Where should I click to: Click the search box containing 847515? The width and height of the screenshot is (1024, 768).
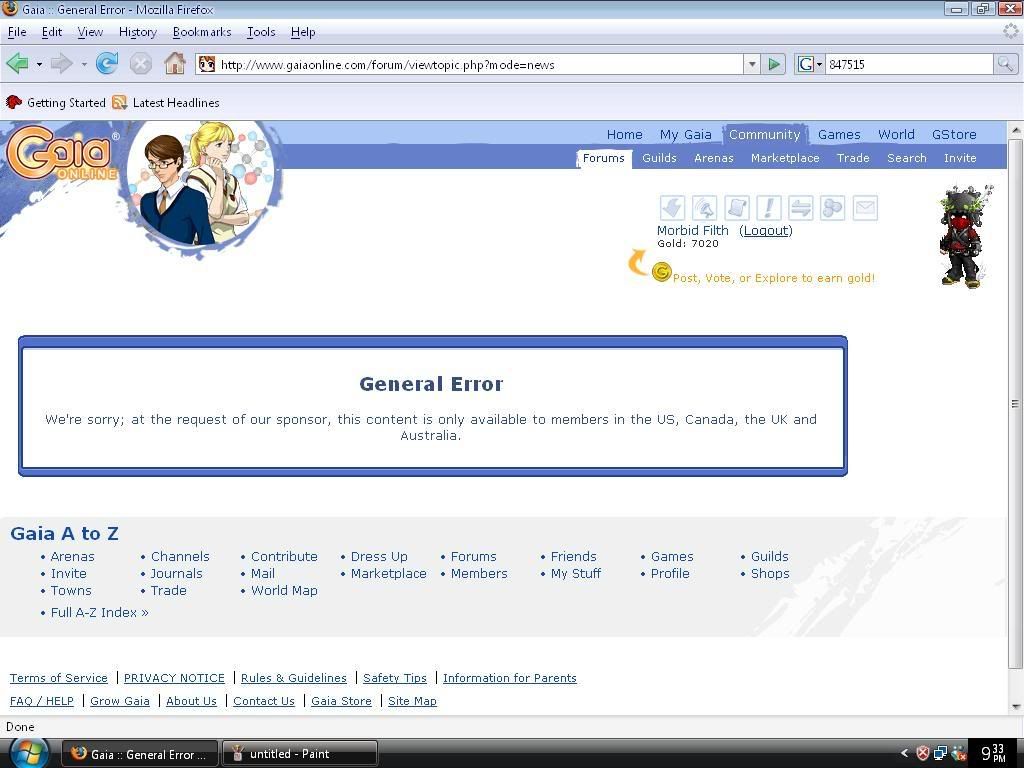[909, 64]
